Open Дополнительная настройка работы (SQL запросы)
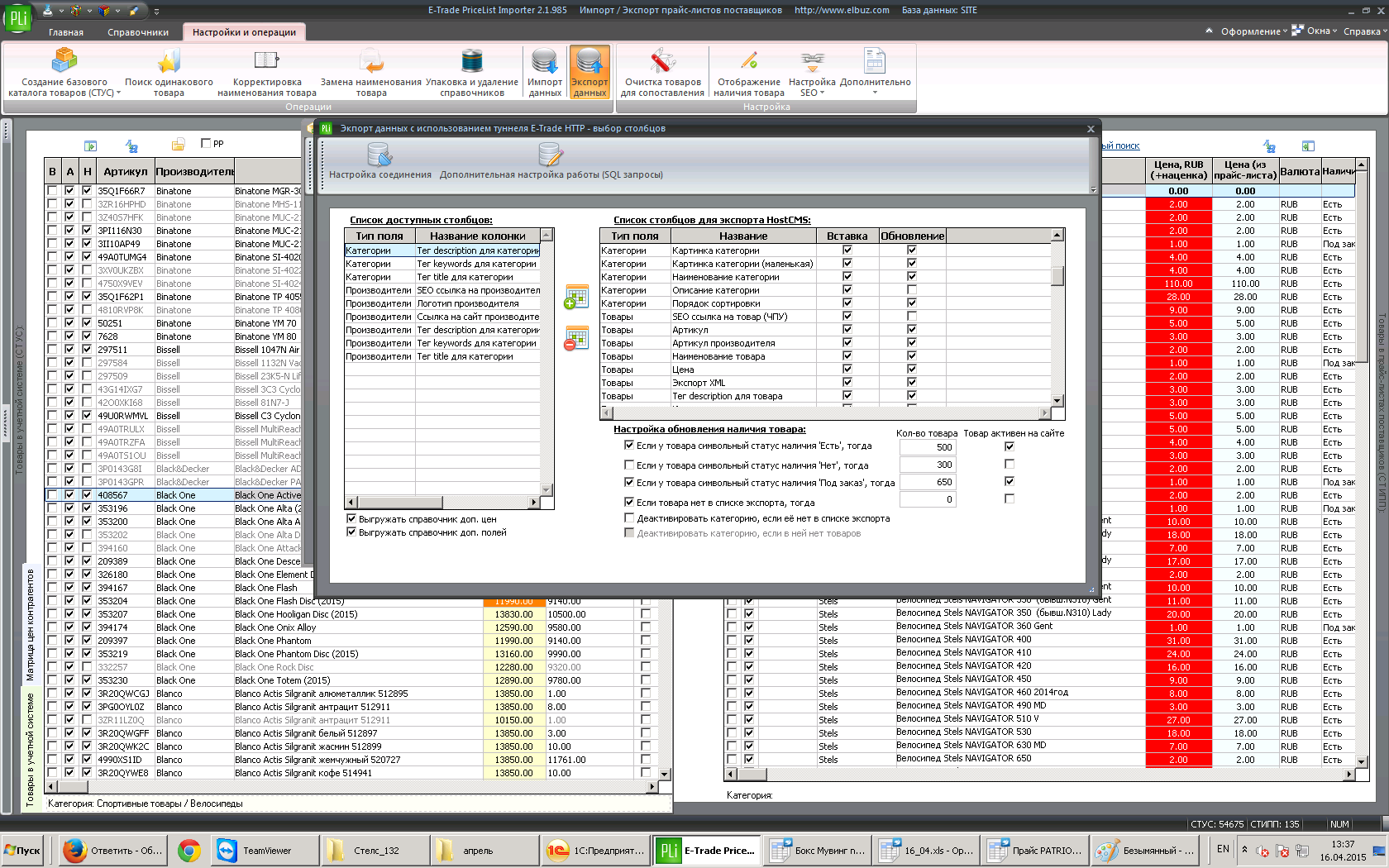Screen dimensions: 1389x868 (551, 161)
